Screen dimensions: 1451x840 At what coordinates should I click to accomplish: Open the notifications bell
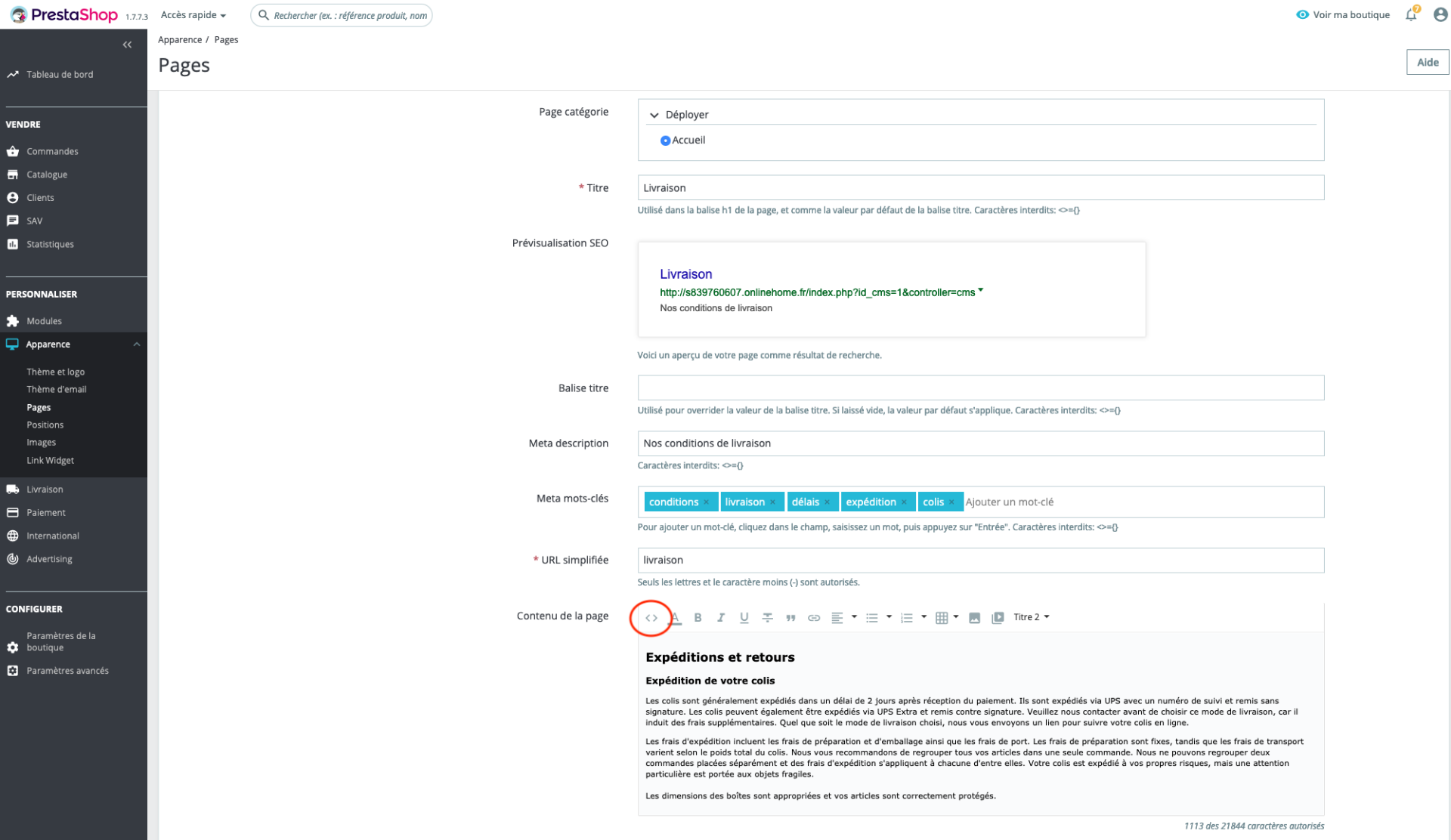(x=1411, y=14)
